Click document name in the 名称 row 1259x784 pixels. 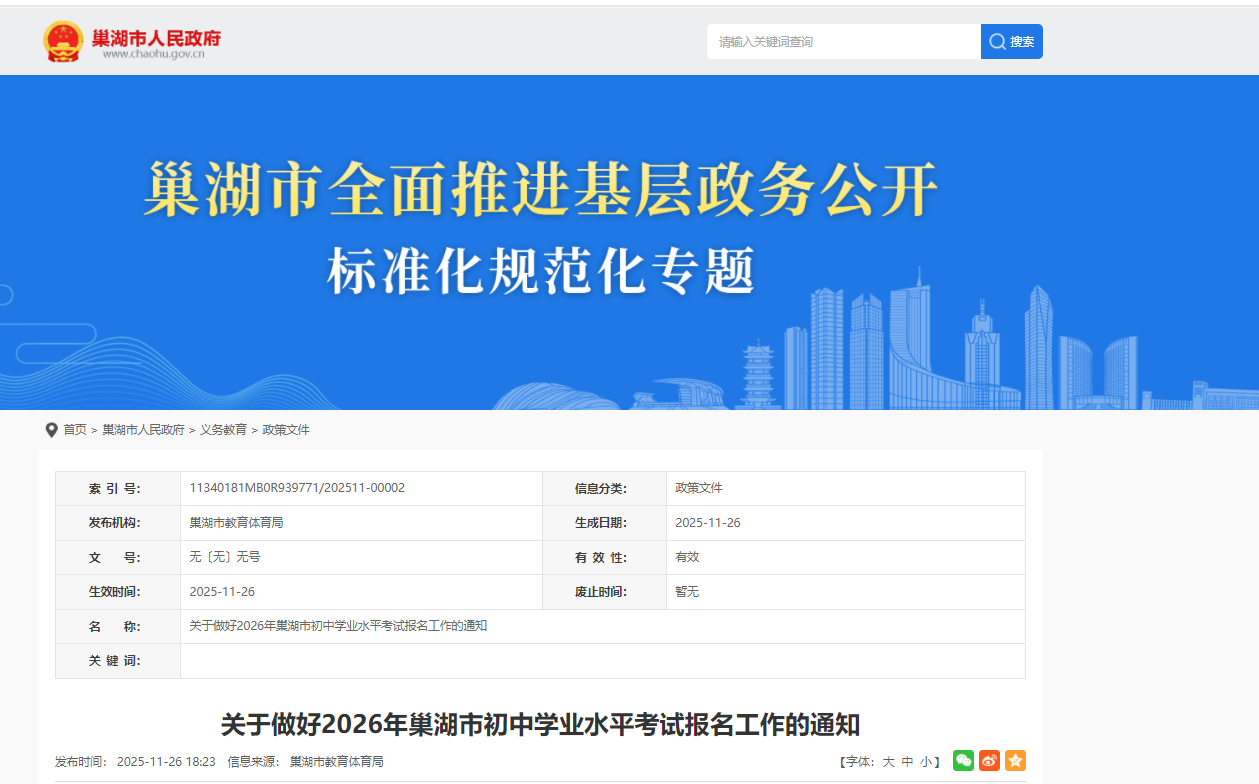(x=338, y=626)
